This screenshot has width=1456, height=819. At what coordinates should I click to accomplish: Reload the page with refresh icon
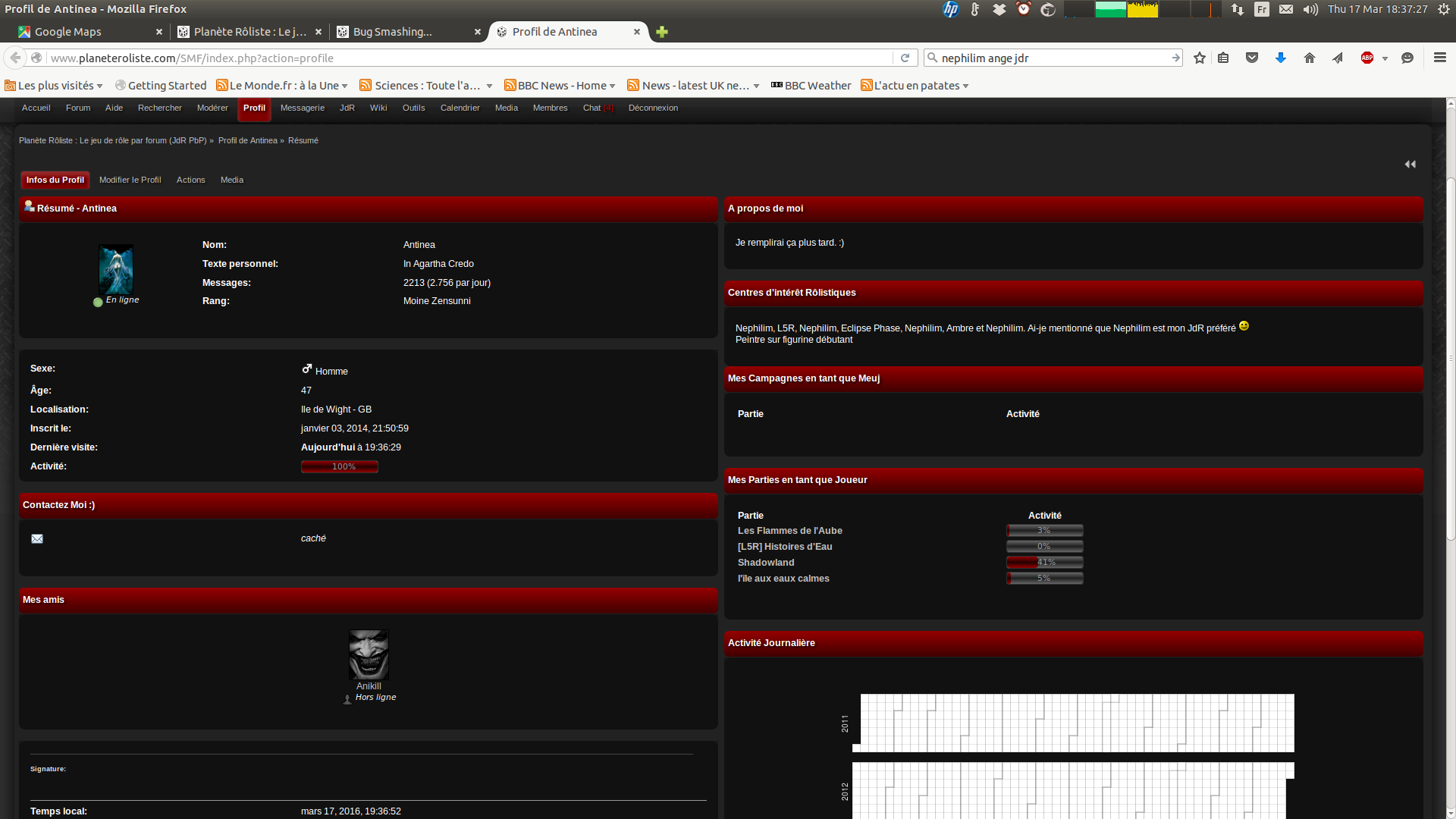[905, 58]
